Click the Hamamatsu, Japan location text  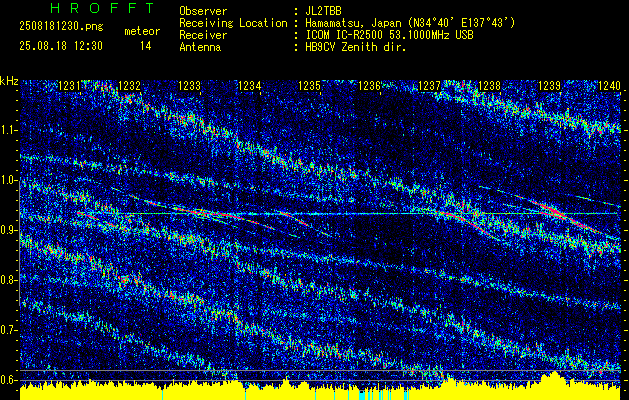(410, 24)
